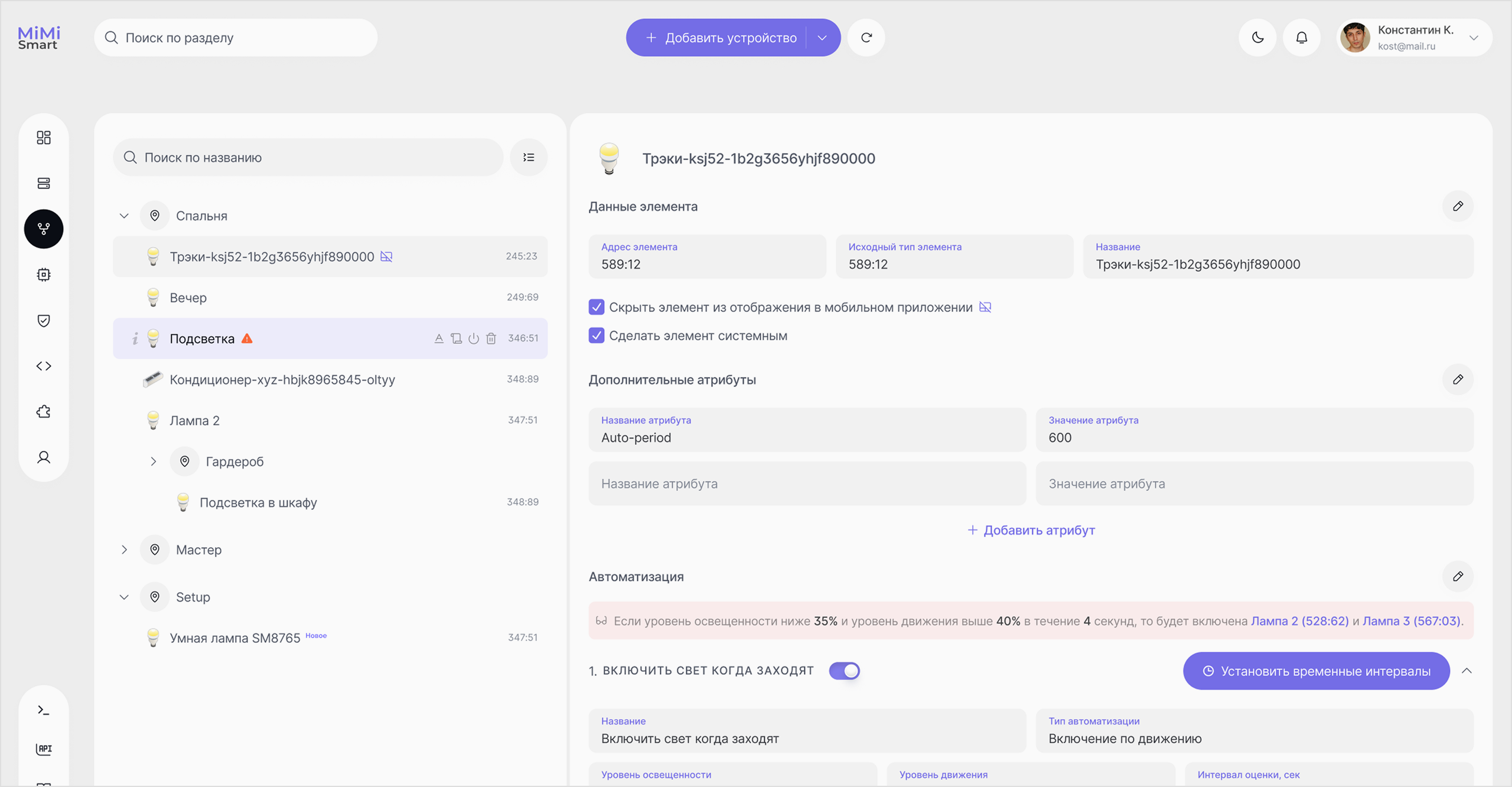
Task: Open Тип автоматизации field
Action: [x=1254, y=731]
